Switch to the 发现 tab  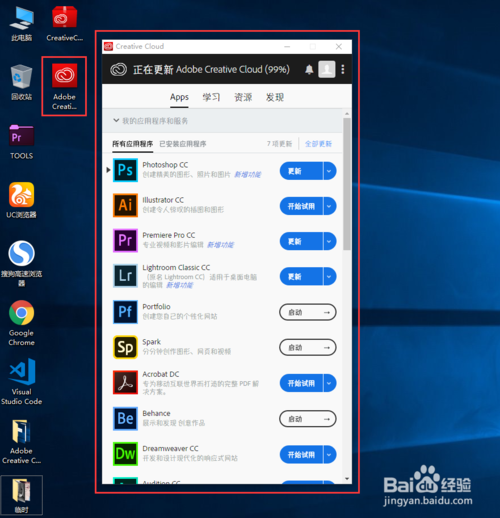(x=275, y=97)
